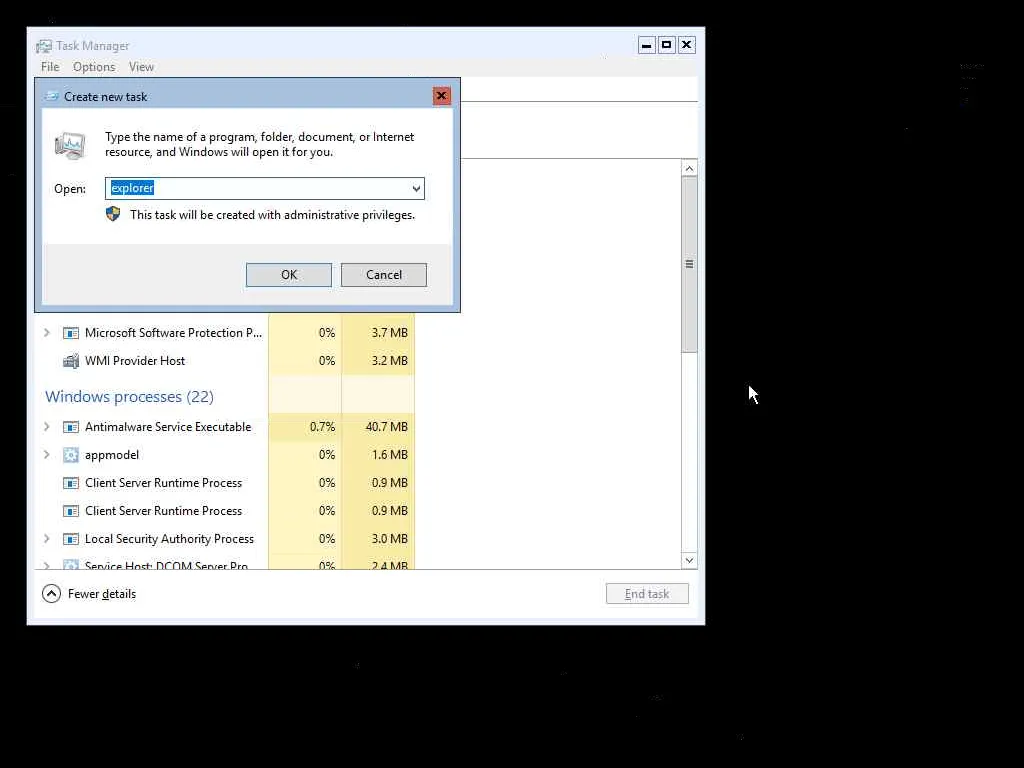Click the 1.6 MB memory value
Screen dimensions: 1024x768
[389, 455]
